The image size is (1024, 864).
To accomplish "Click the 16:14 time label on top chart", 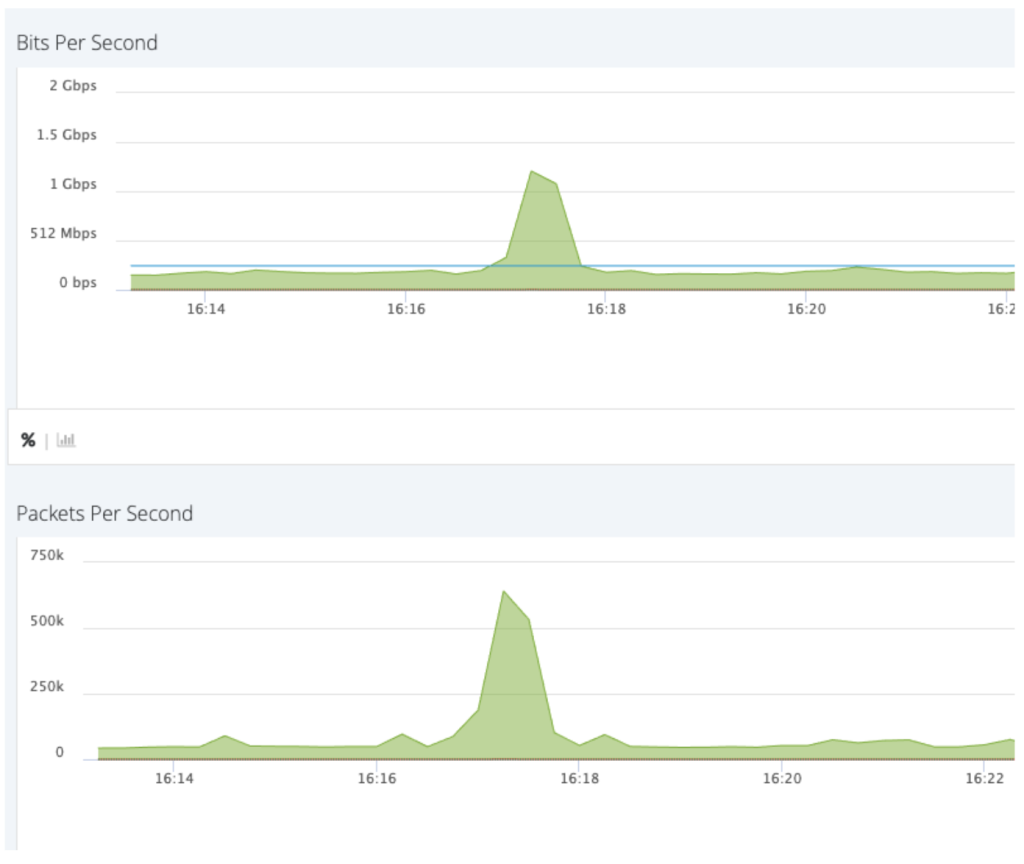I will (207, 309).
